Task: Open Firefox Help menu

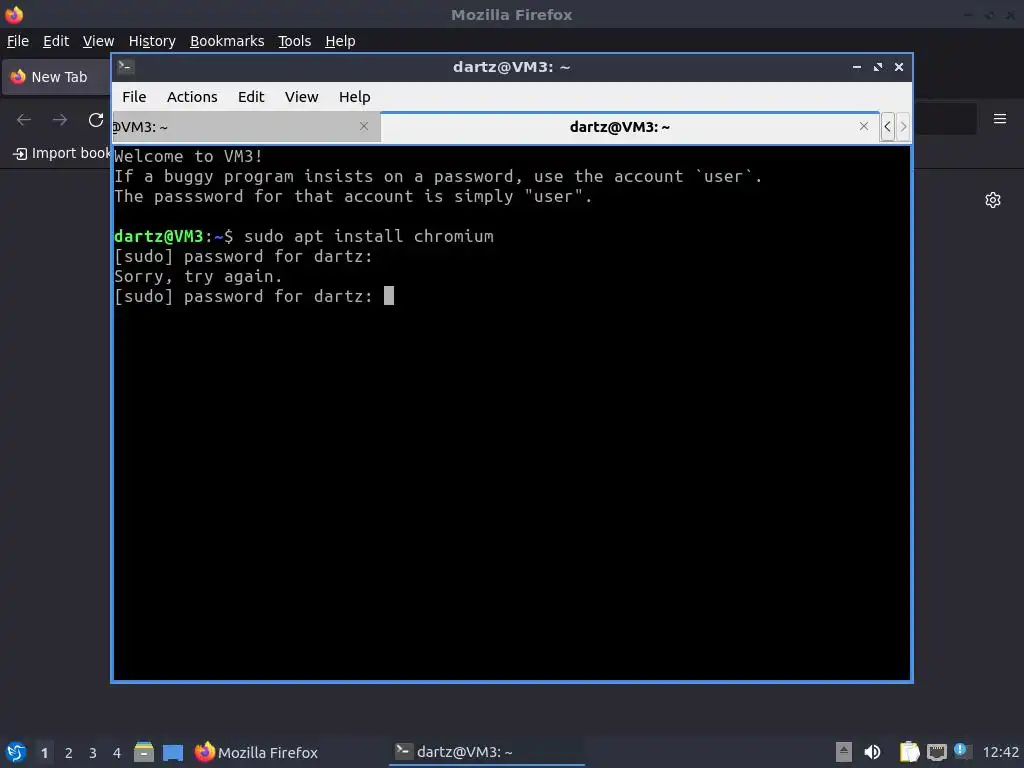Action: pos(340,41)
